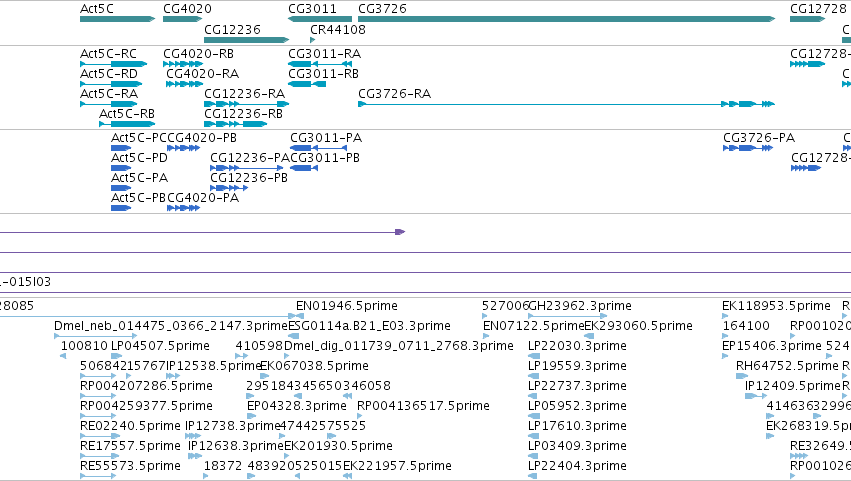Select EST LP17610.3prime

tap(577, 426)
